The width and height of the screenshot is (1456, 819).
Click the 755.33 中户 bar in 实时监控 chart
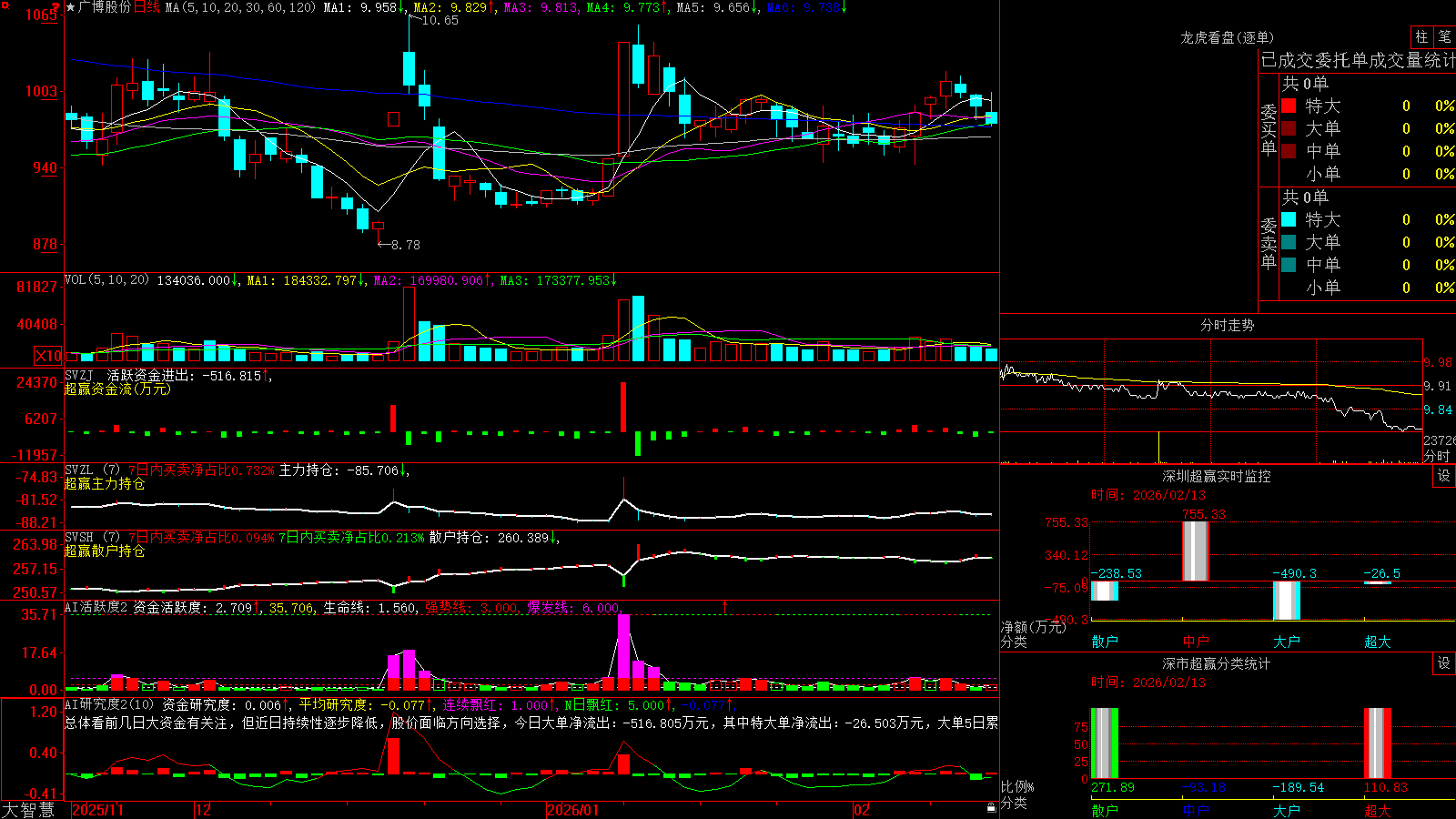(1196, 551)
